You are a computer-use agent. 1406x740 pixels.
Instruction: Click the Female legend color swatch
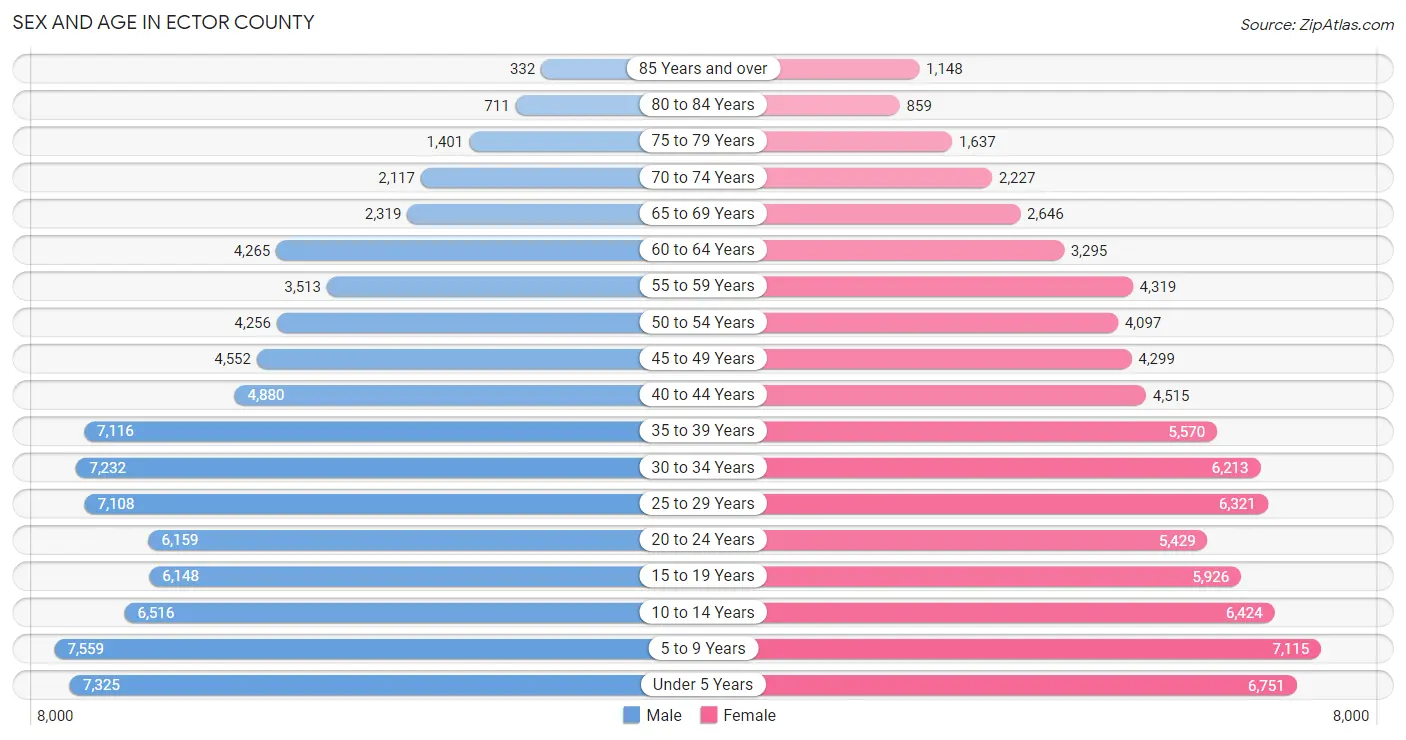point(709,715)
